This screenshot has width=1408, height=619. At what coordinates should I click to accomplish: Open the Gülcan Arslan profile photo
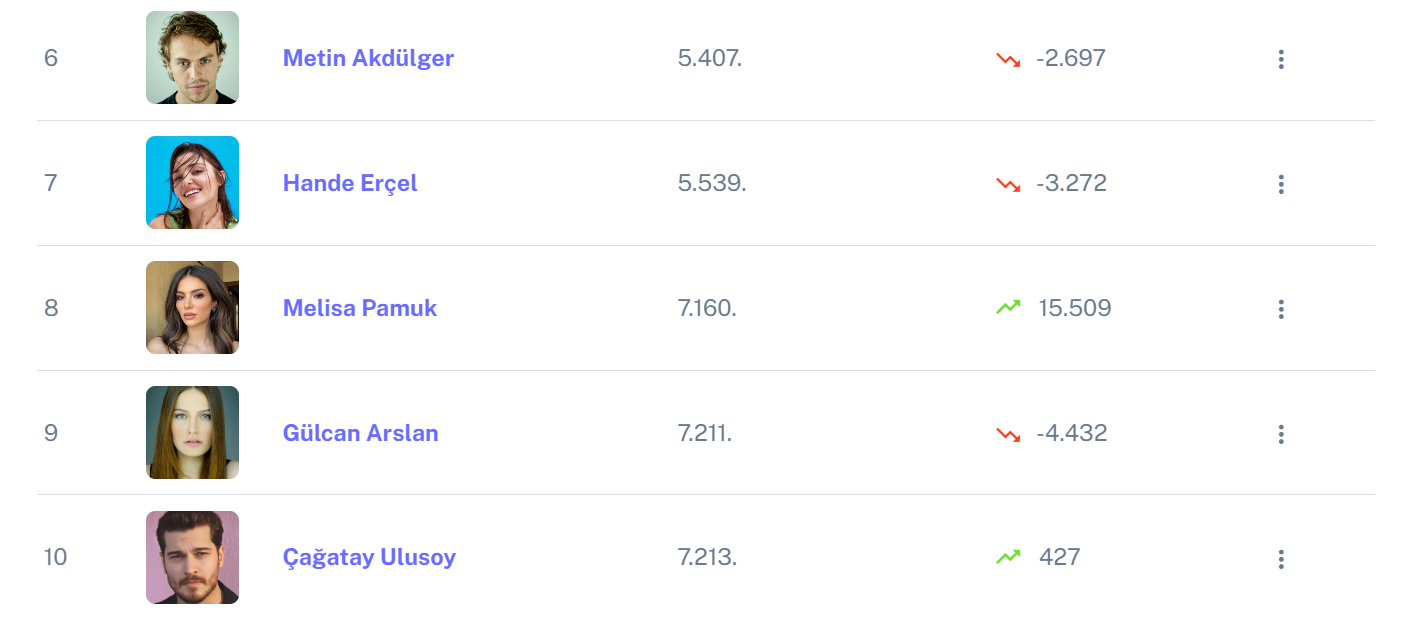[x=192, y=433]
